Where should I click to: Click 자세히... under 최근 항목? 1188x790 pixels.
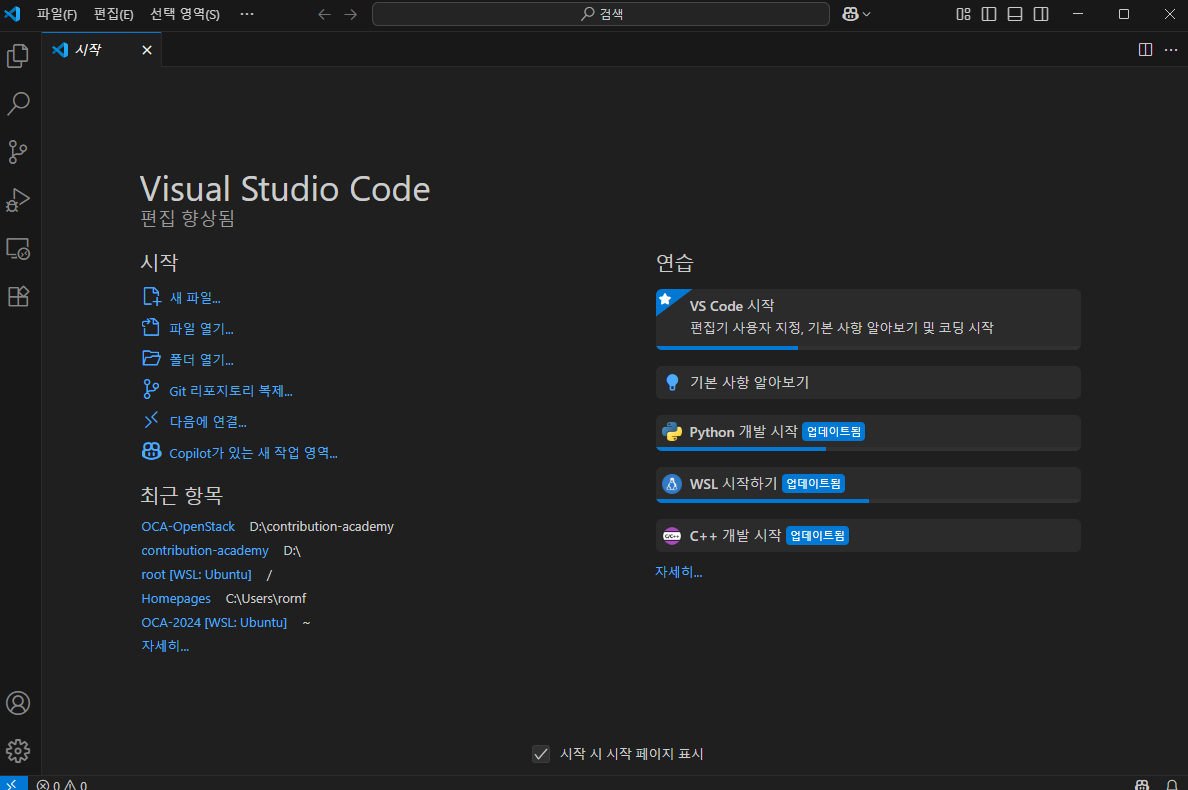165,646
